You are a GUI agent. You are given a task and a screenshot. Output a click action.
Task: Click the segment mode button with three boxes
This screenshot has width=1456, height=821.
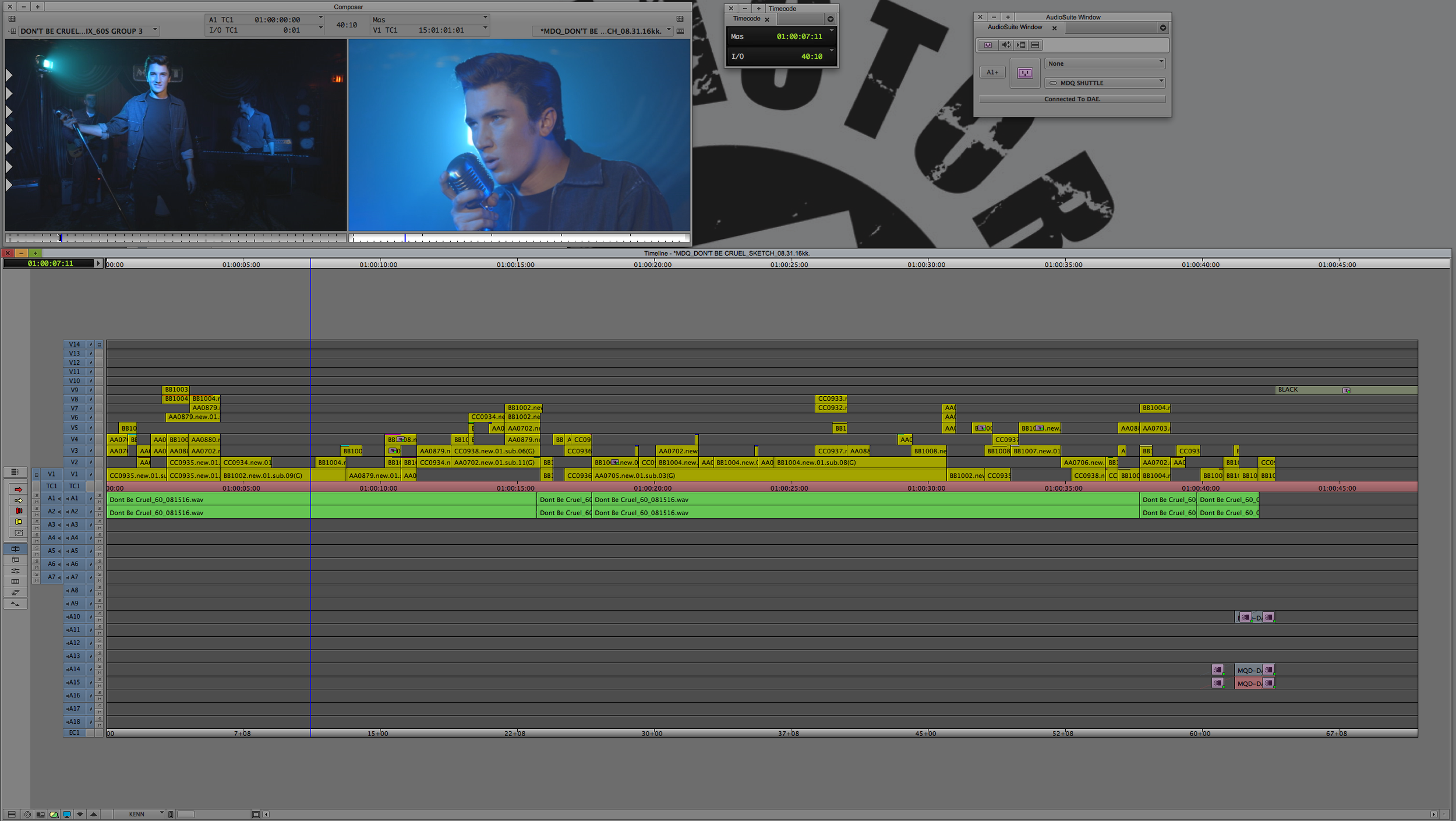point(15,582)
